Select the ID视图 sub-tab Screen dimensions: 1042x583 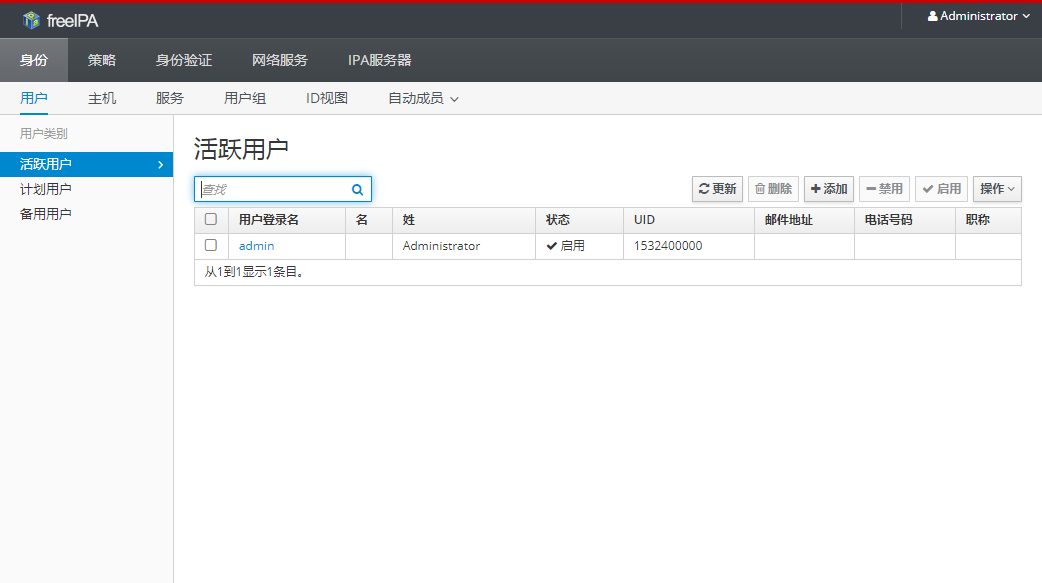point(326,98)
